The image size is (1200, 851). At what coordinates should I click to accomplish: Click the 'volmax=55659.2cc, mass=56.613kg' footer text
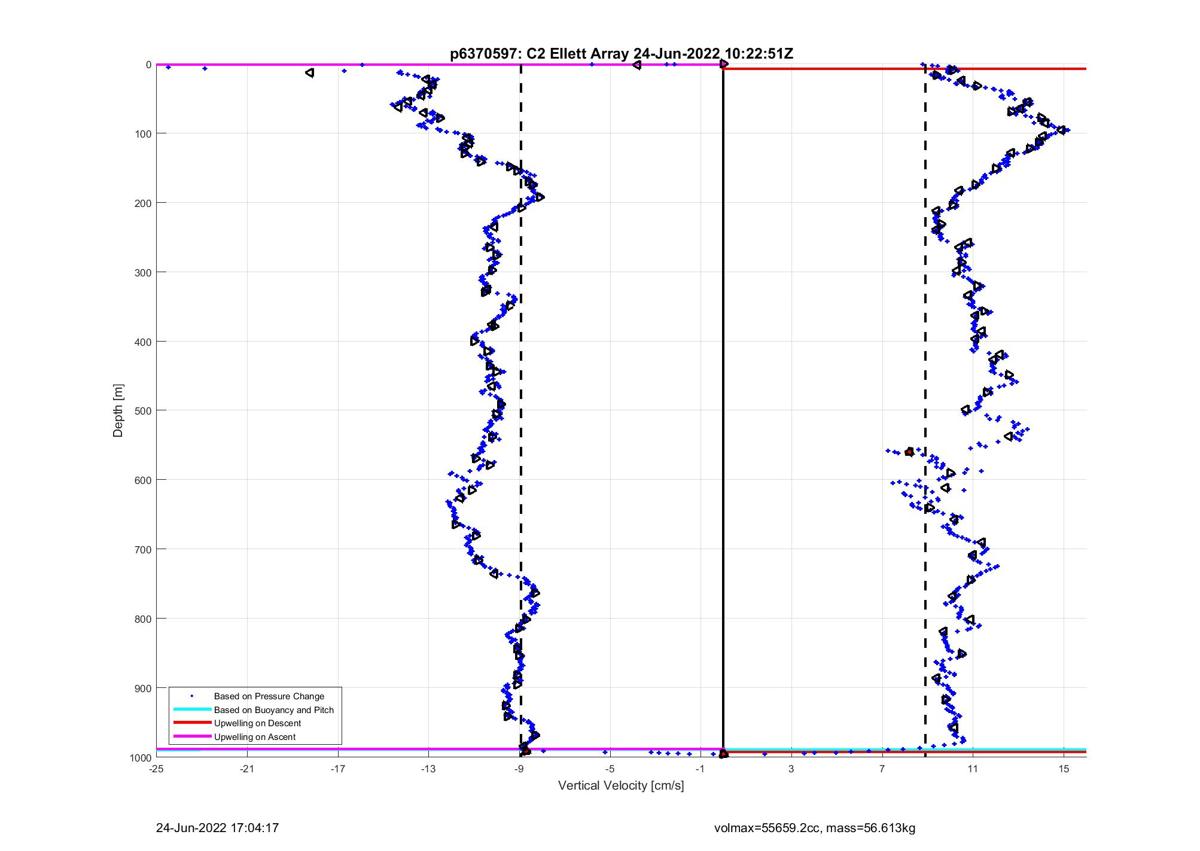coord(815,829)
